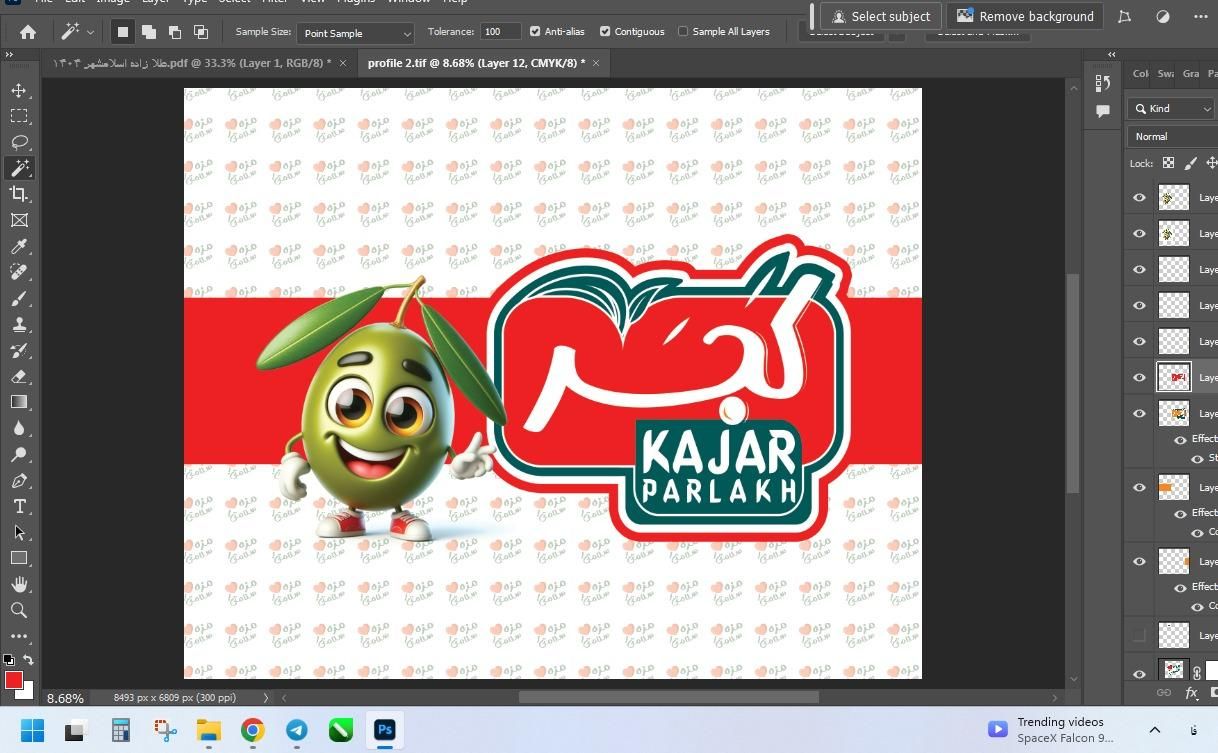Select the Lasso tool
Screen dimensions: 1218x753
19,142
